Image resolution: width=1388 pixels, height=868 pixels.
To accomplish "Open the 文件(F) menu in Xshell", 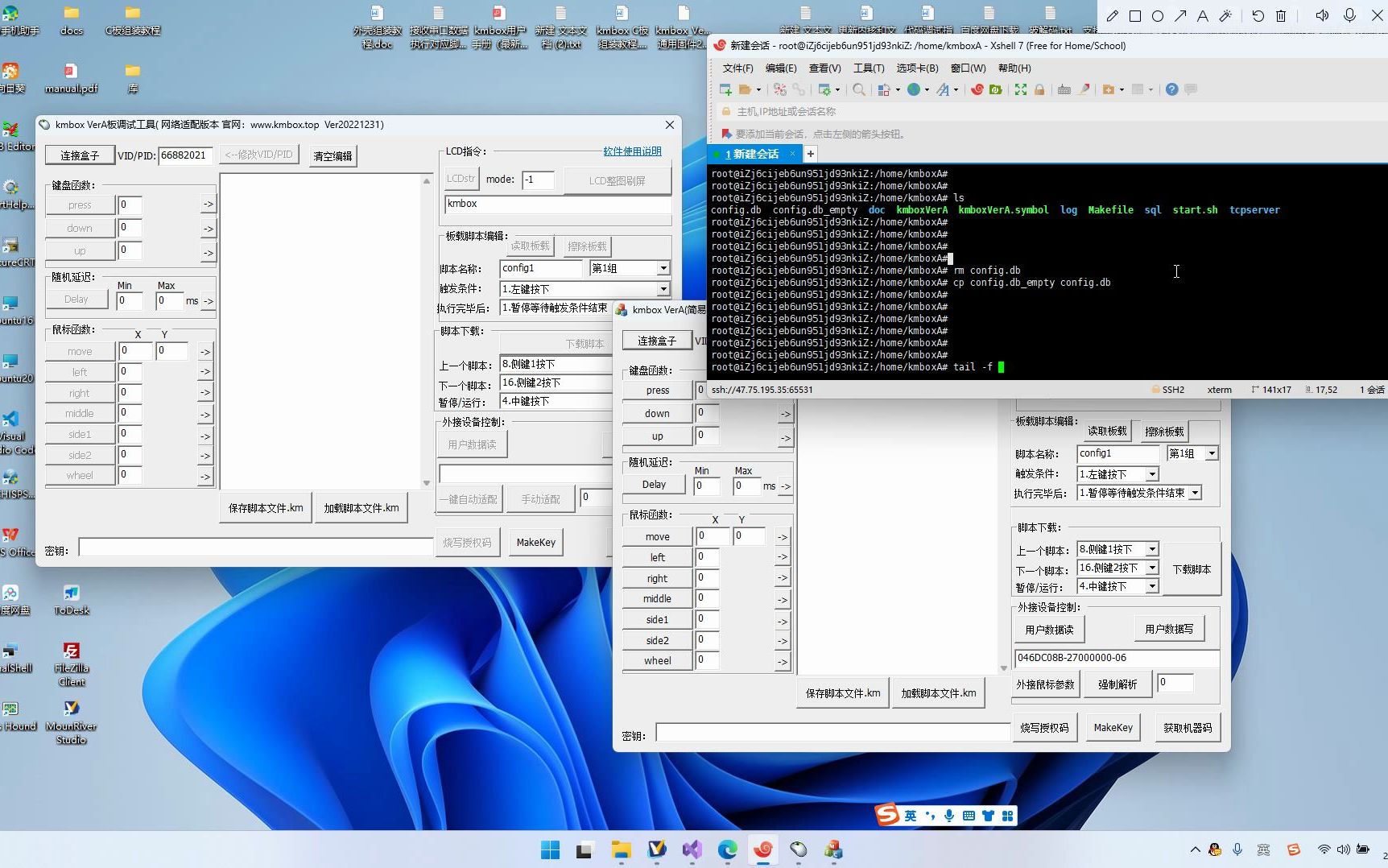I will 737,68.
